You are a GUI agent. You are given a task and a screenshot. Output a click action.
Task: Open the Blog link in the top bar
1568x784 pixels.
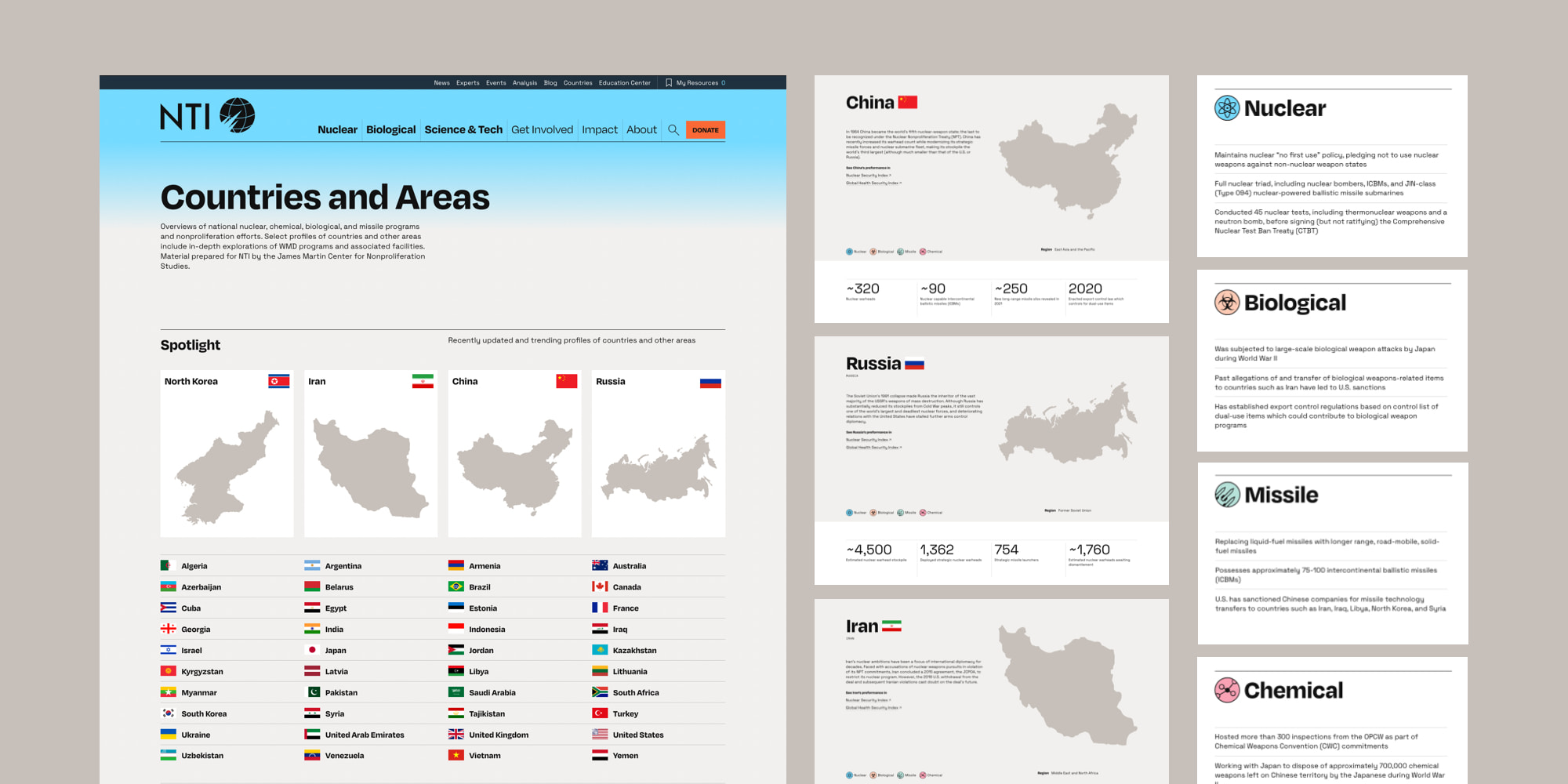550,83
